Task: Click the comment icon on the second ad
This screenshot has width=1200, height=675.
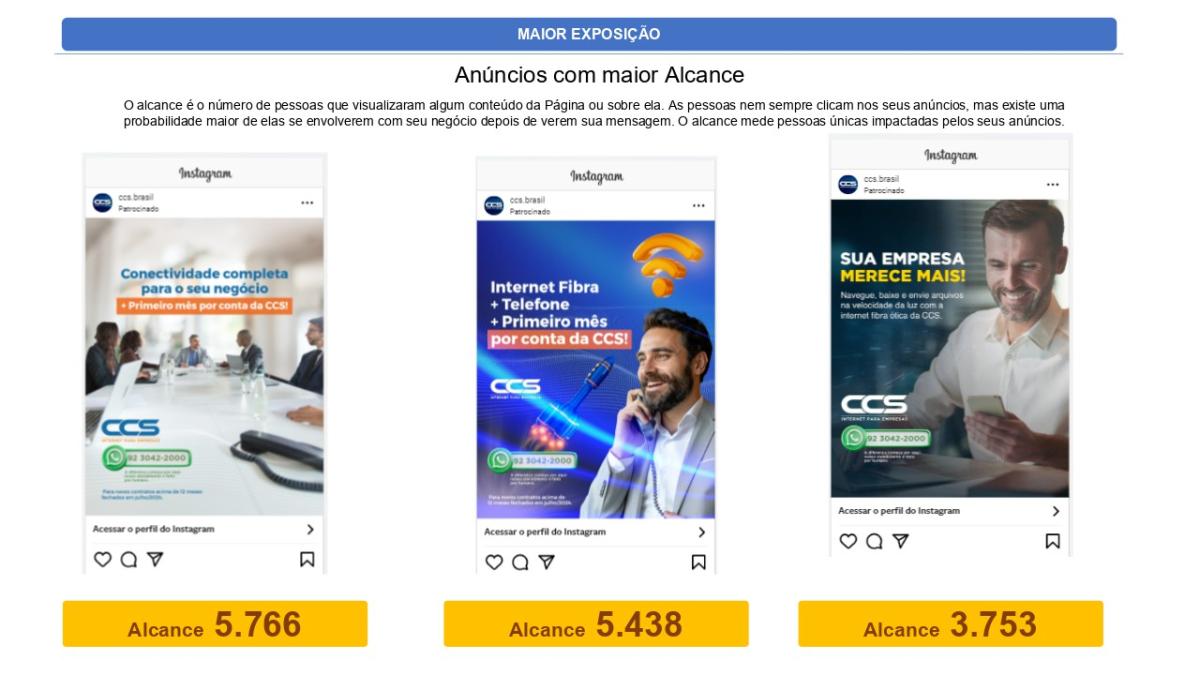Action: click(x=520, y=563)
